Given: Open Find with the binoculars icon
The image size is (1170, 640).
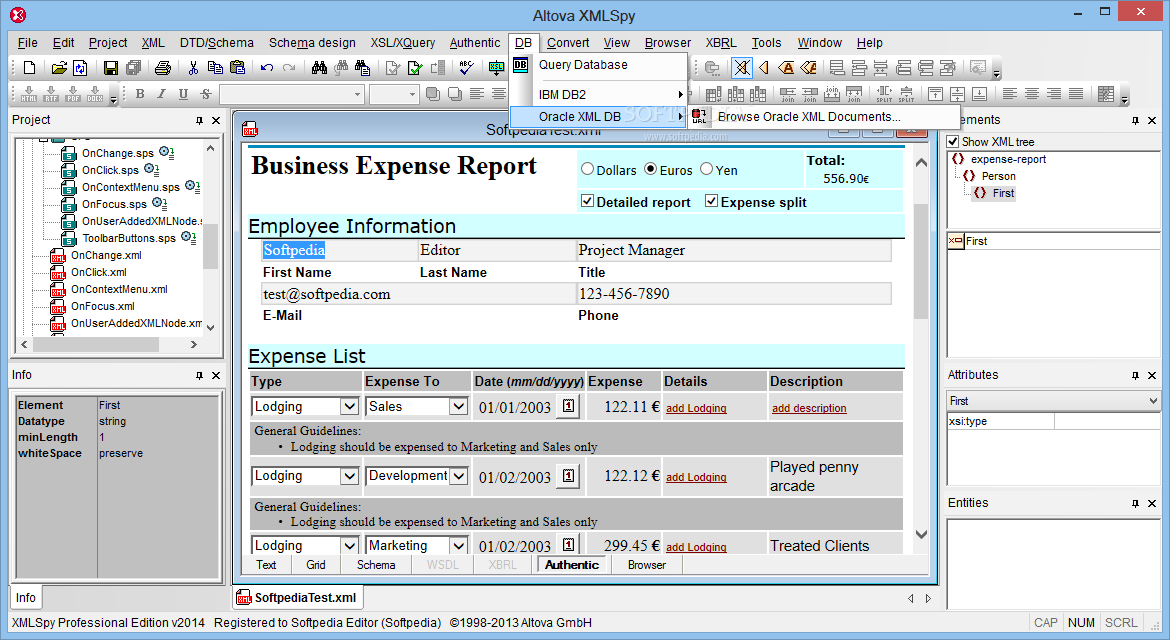Looking at the screenshot, I should (319, 68).
